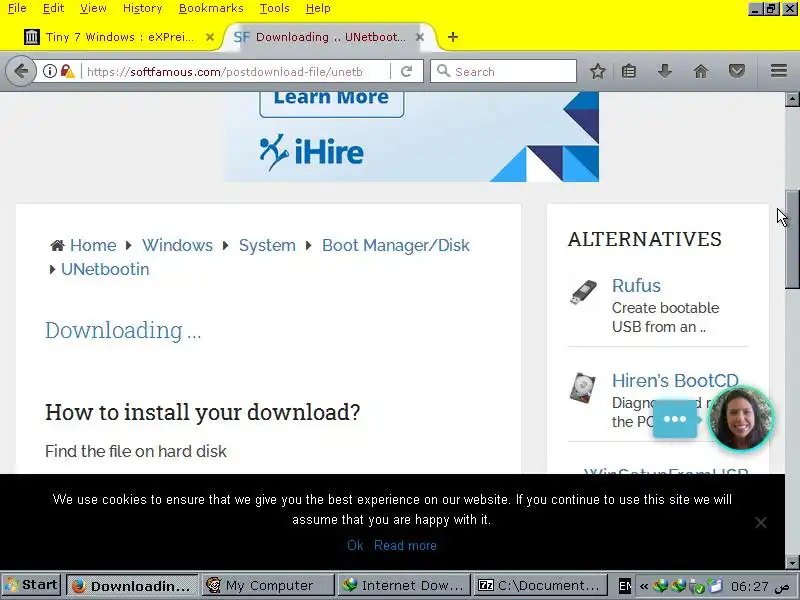Go to the home page icon
The height and width of the screenshot is (600, 800).
coord(701,71)
